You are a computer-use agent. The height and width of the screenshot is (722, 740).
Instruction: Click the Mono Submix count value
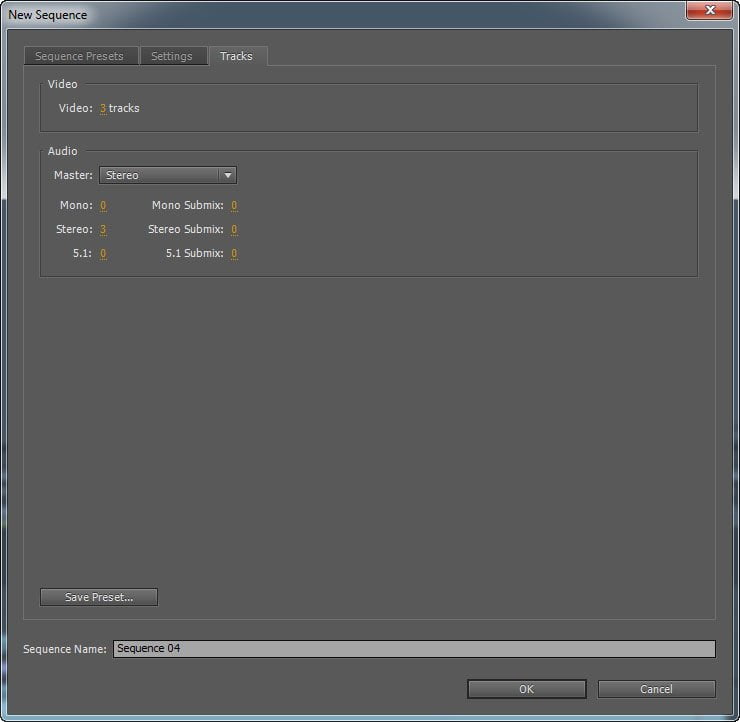234,206
